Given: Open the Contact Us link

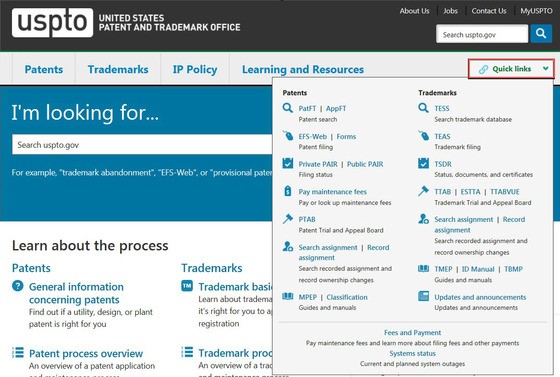Looking at the screenshot, I should pos(489,11).
